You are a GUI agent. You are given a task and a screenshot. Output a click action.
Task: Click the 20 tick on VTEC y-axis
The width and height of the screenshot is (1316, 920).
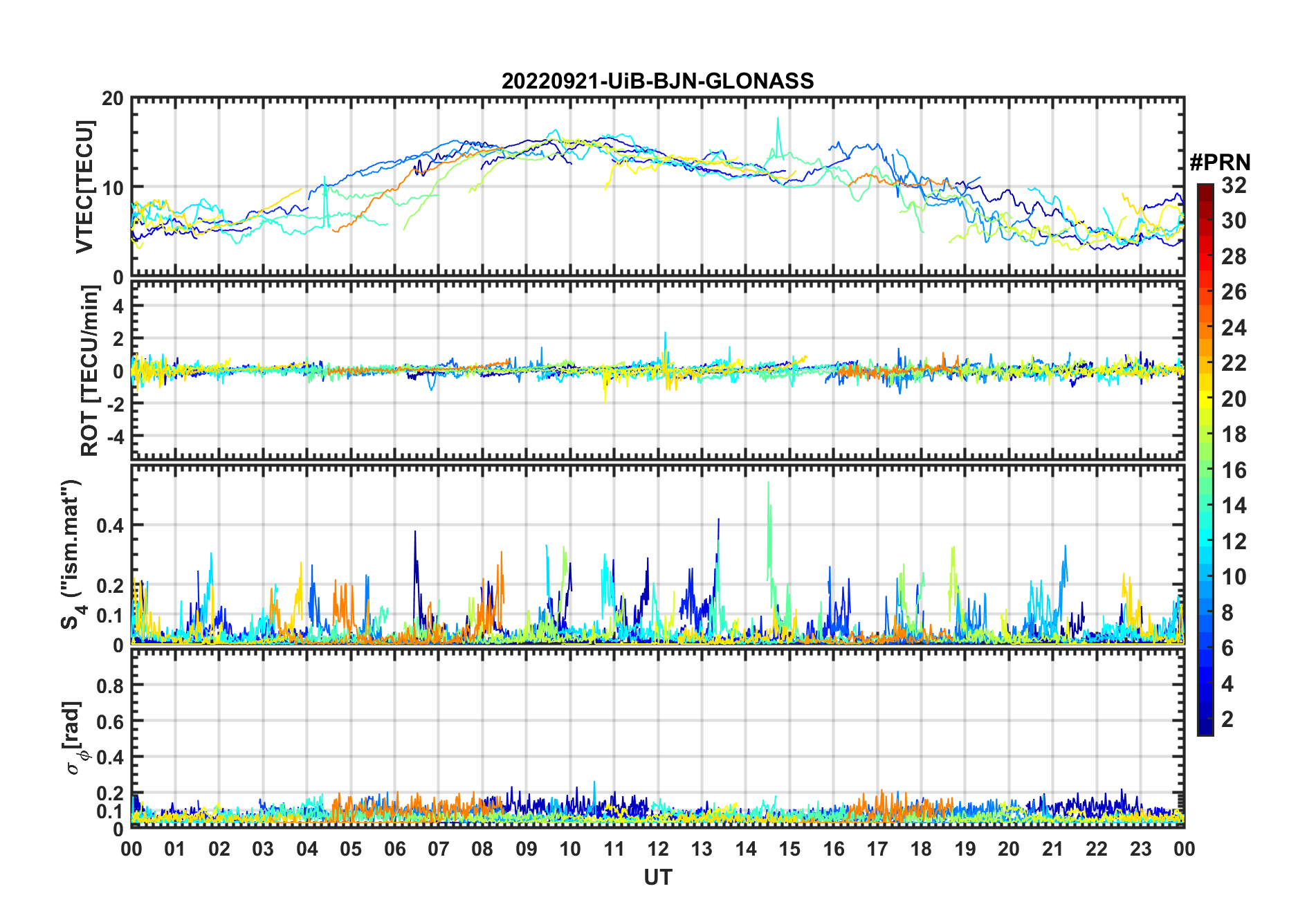point(113,98)
